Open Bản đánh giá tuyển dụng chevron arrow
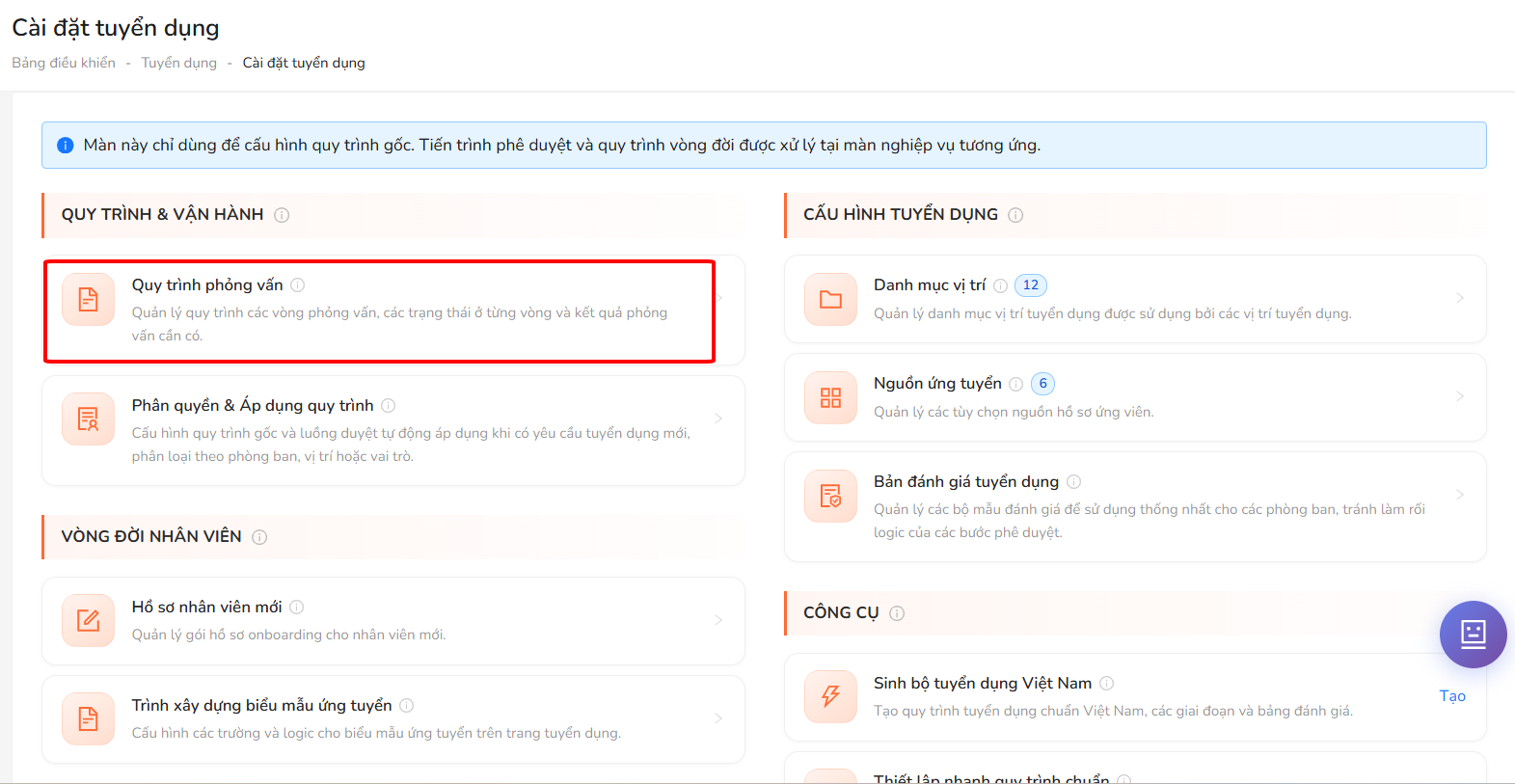The height and width of the screenshot is (784, 1515). coord(1460,495)
